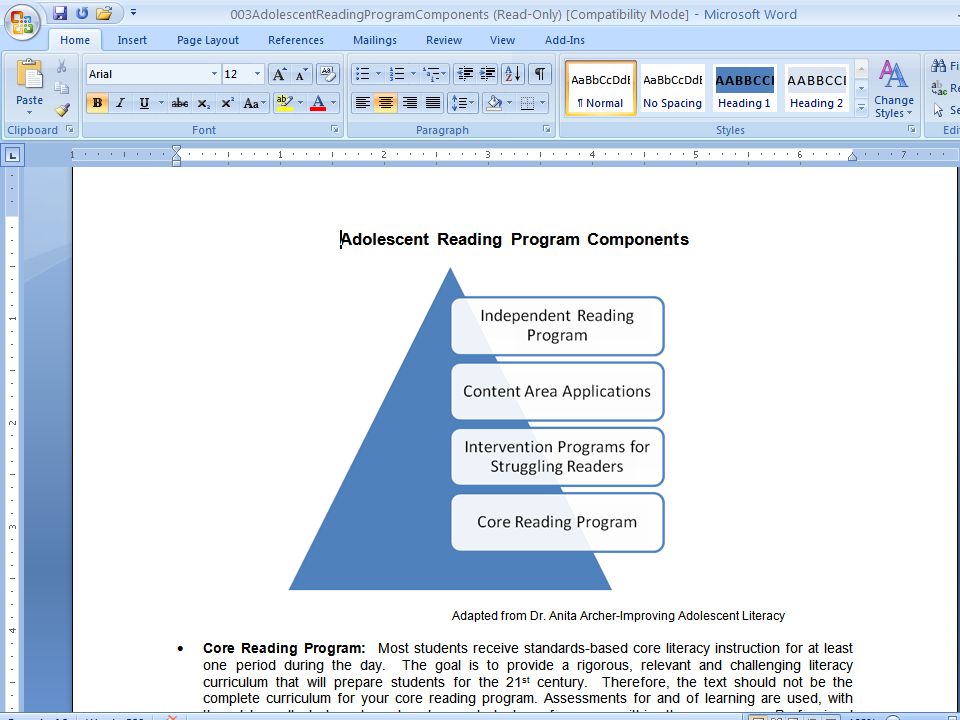Toggle Bold formatting
Image resolution: width=960 pixels, height=720 pixels.
[97, 103]
